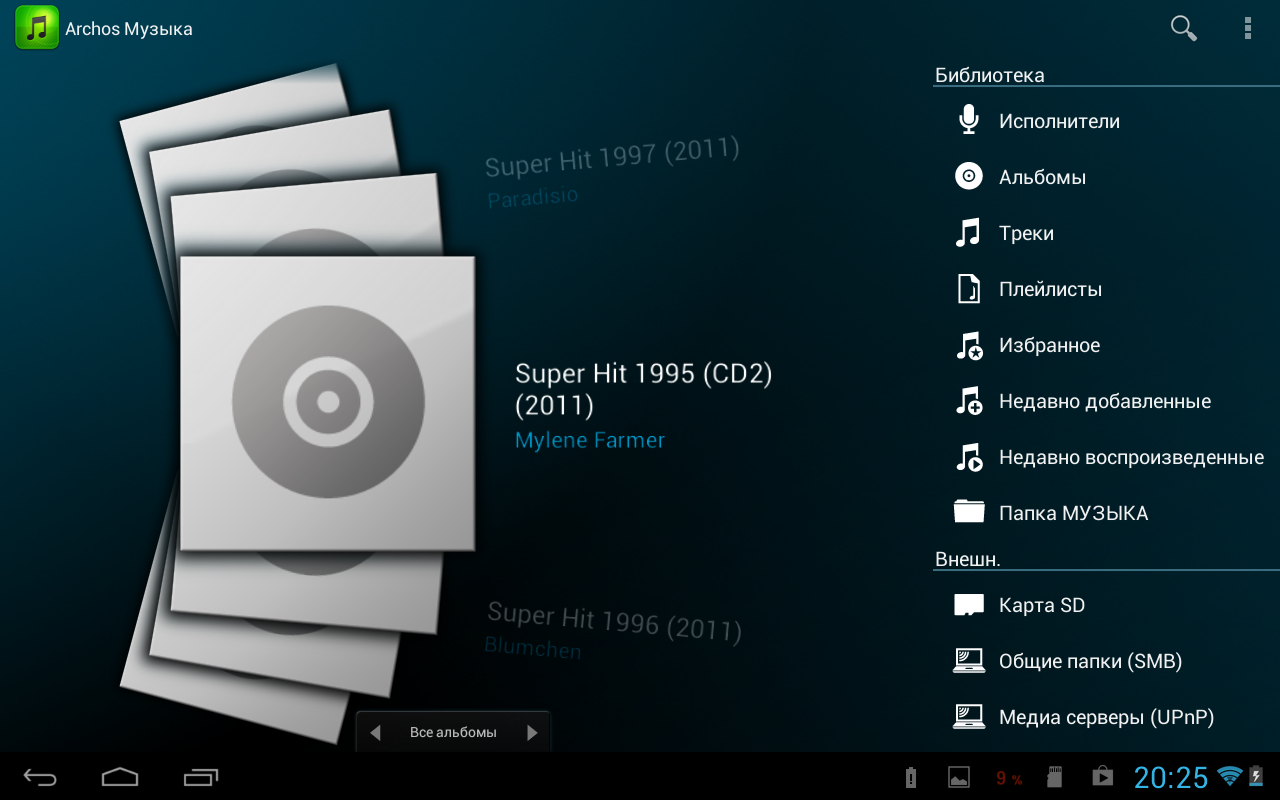The image size is (1280, 800).
Task: Switch to the next album category with the right arrow
Action: (532, 733)
